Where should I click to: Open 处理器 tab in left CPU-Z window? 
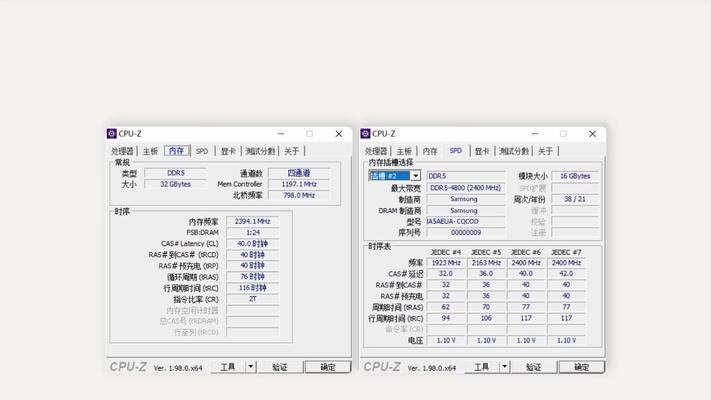coord(122,151)
